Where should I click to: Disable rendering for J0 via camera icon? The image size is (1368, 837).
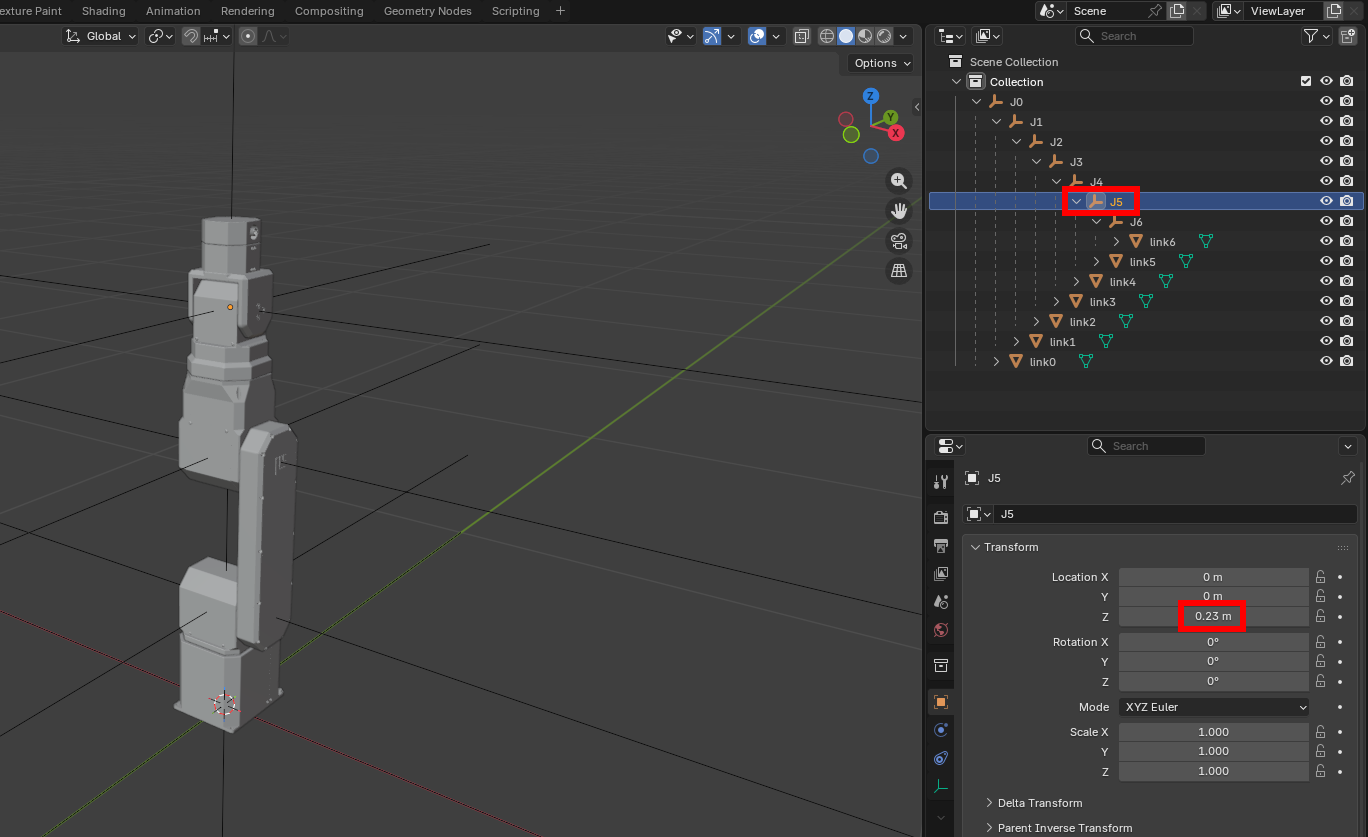[1347, 101]
